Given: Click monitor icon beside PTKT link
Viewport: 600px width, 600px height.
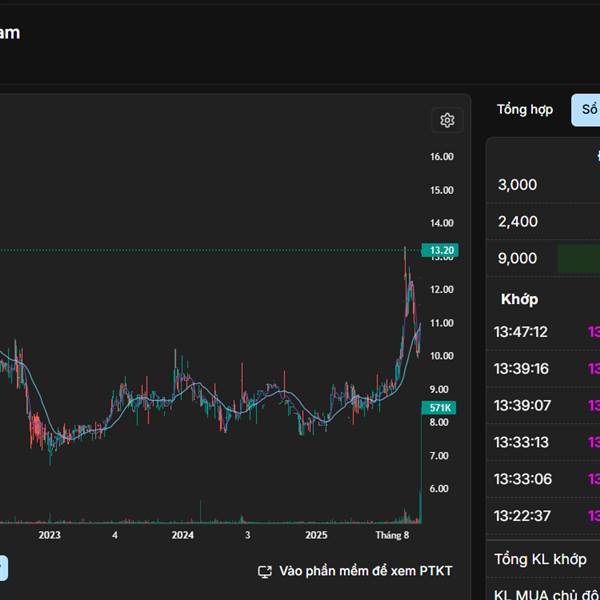Looking at the screenshot, I should [265, 571].
